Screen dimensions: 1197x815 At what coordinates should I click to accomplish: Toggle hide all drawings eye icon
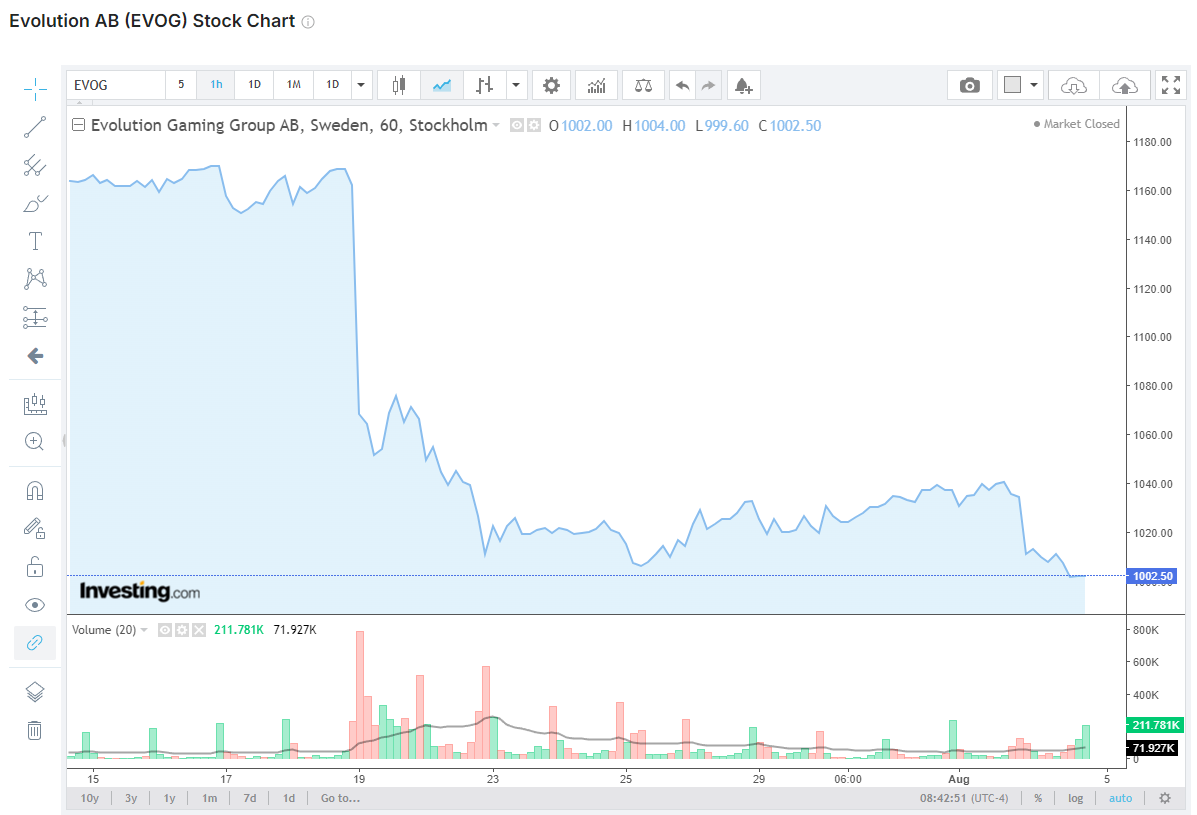(35, 605)
